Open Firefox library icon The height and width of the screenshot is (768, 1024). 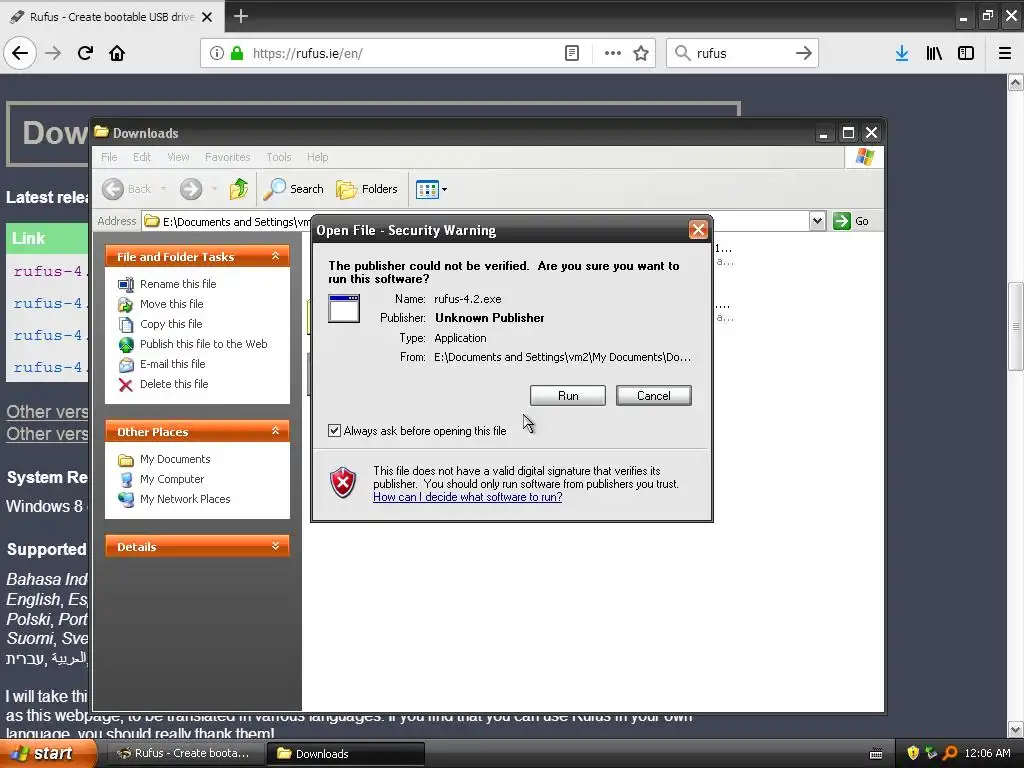pos(934,53)
